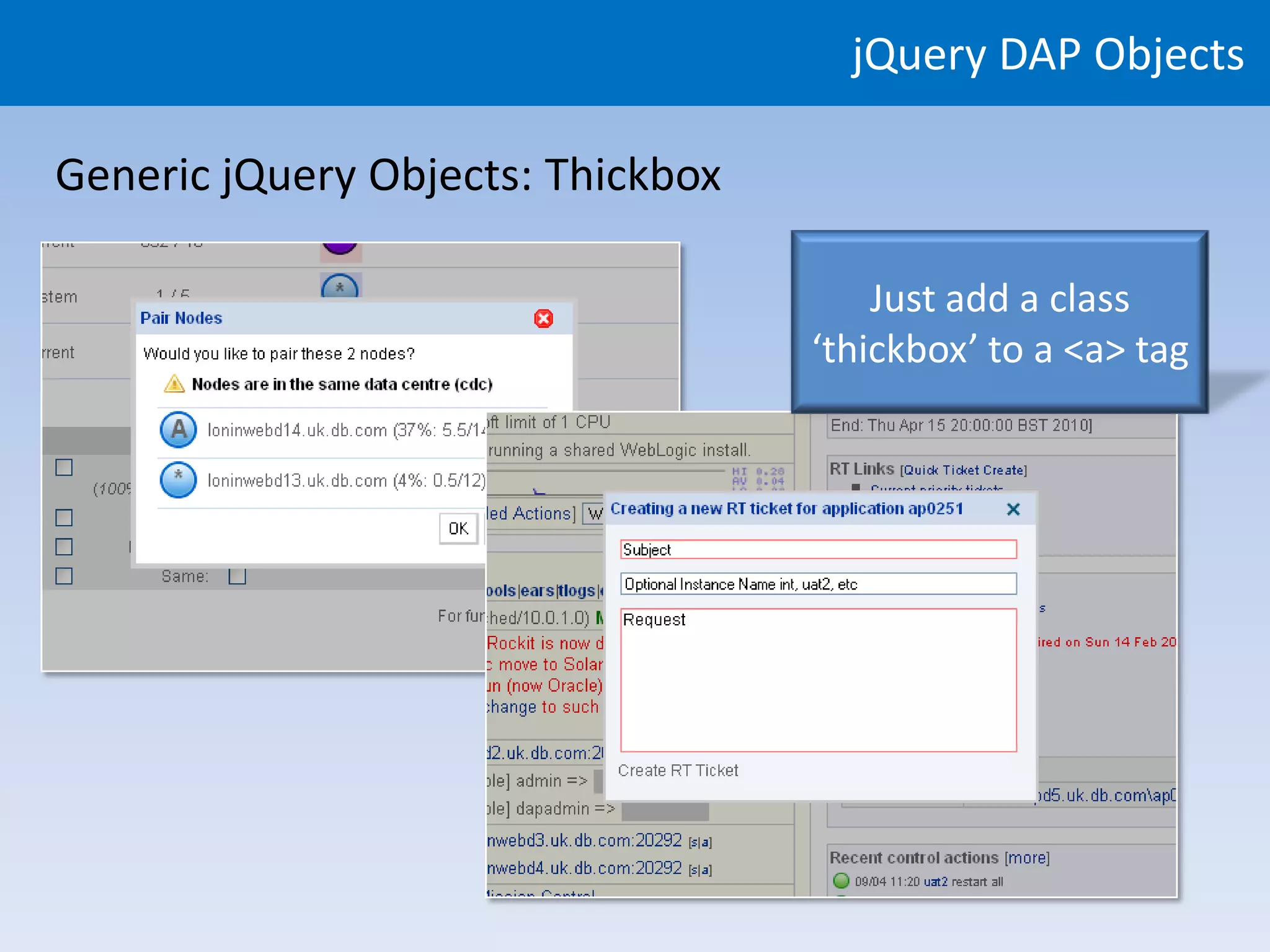Screen dimensions: 1270x952
Task: Click the purple circle icon at top of table
Action: coord(340,248)
